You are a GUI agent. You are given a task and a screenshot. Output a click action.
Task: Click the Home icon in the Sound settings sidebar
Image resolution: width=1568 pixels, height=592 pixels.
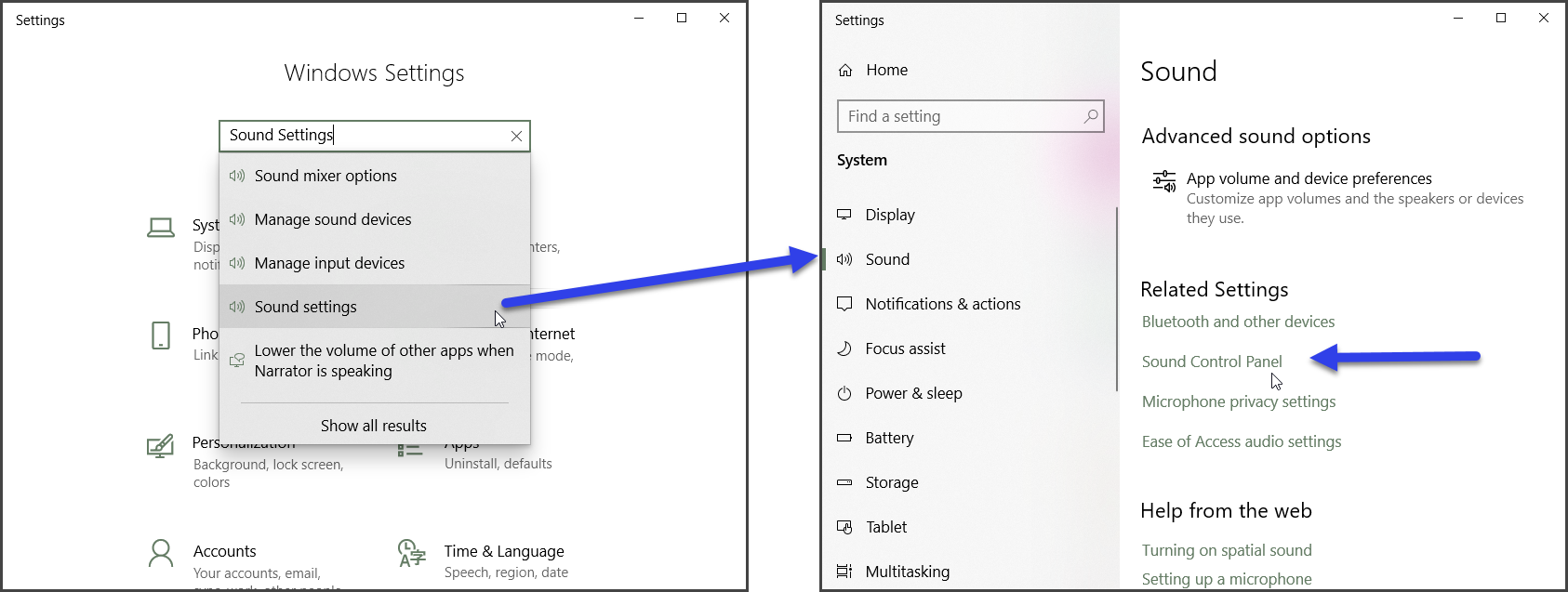click(845, 70)
